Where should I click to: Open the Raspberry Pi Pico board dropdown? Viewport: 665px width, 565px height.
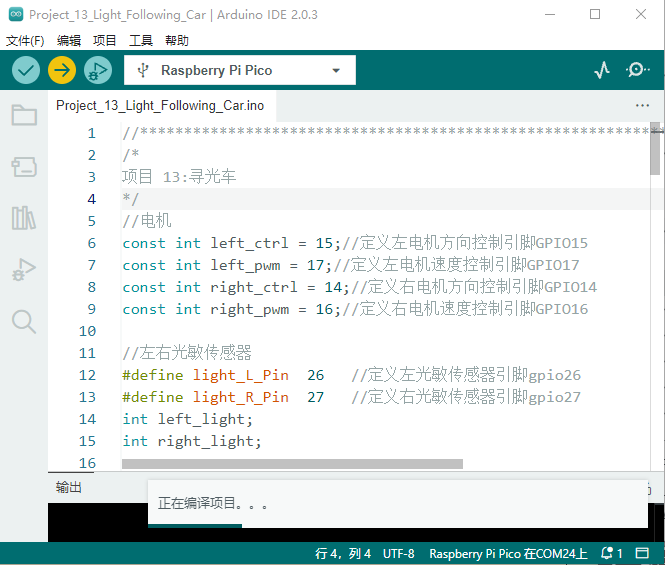[x=240, y=70]
